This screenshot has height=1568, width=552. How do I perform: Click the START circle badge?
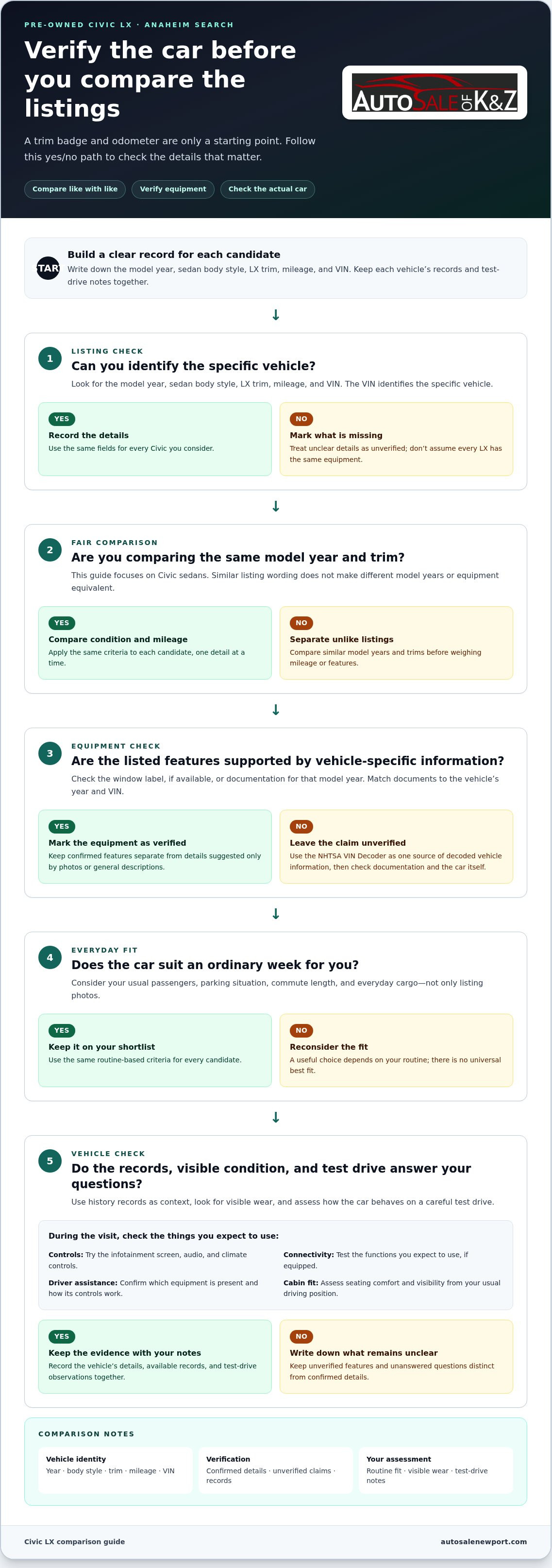(48, 269)
